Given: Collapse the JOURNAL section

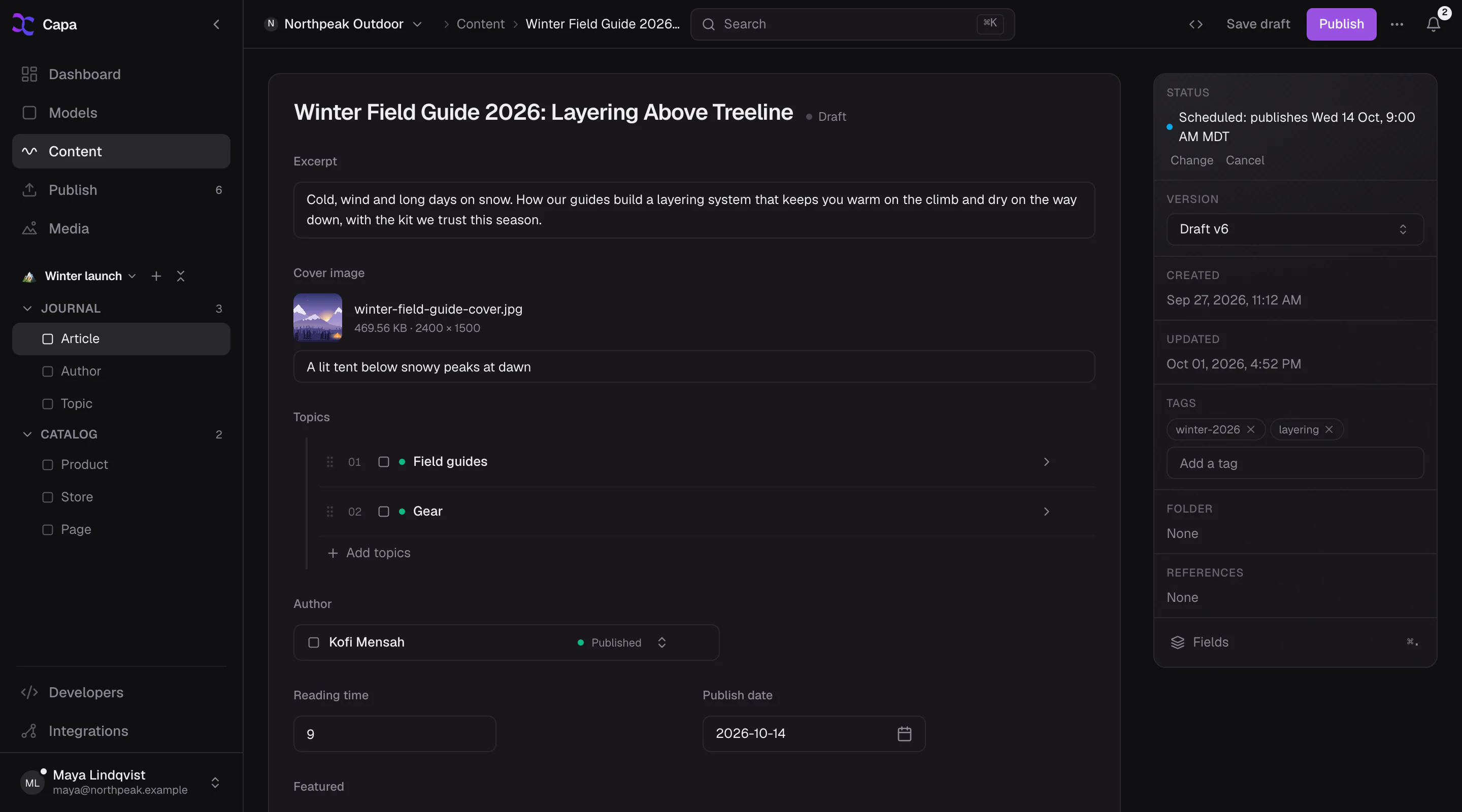Looking at the screenshot, I should [x=27, y=309].
